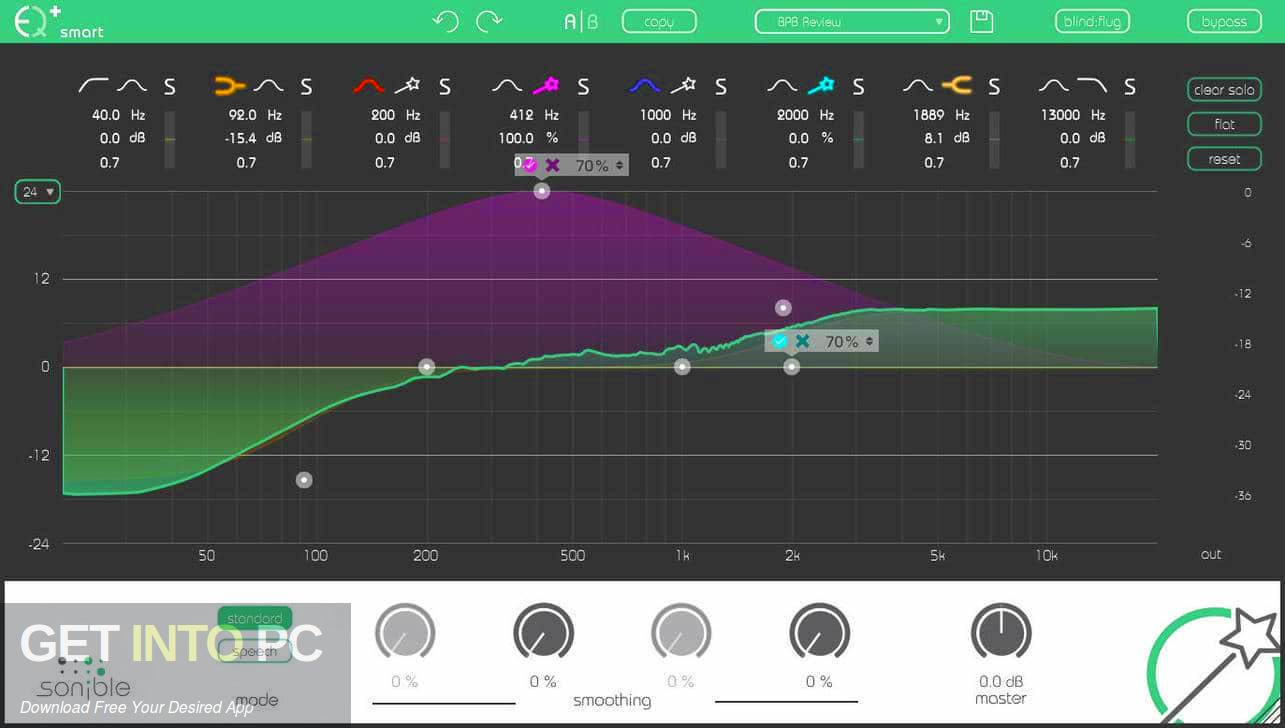The width and height of the screenshot is (1285, 728).
Task: Click the reset button
Action: click(1224, 159)
